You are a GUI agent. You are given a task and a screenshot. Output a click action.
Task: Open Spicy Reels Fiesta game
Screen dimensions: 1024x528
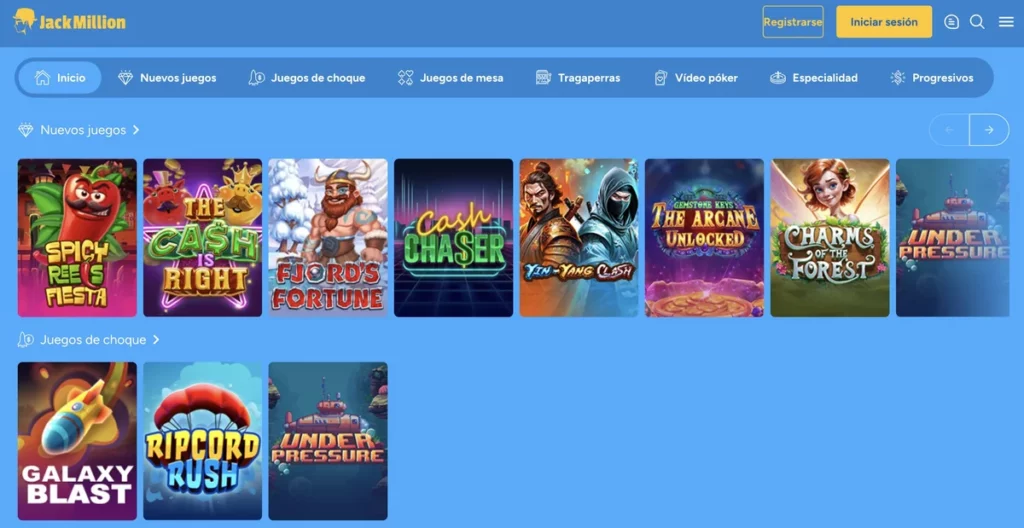coord(77,238)
